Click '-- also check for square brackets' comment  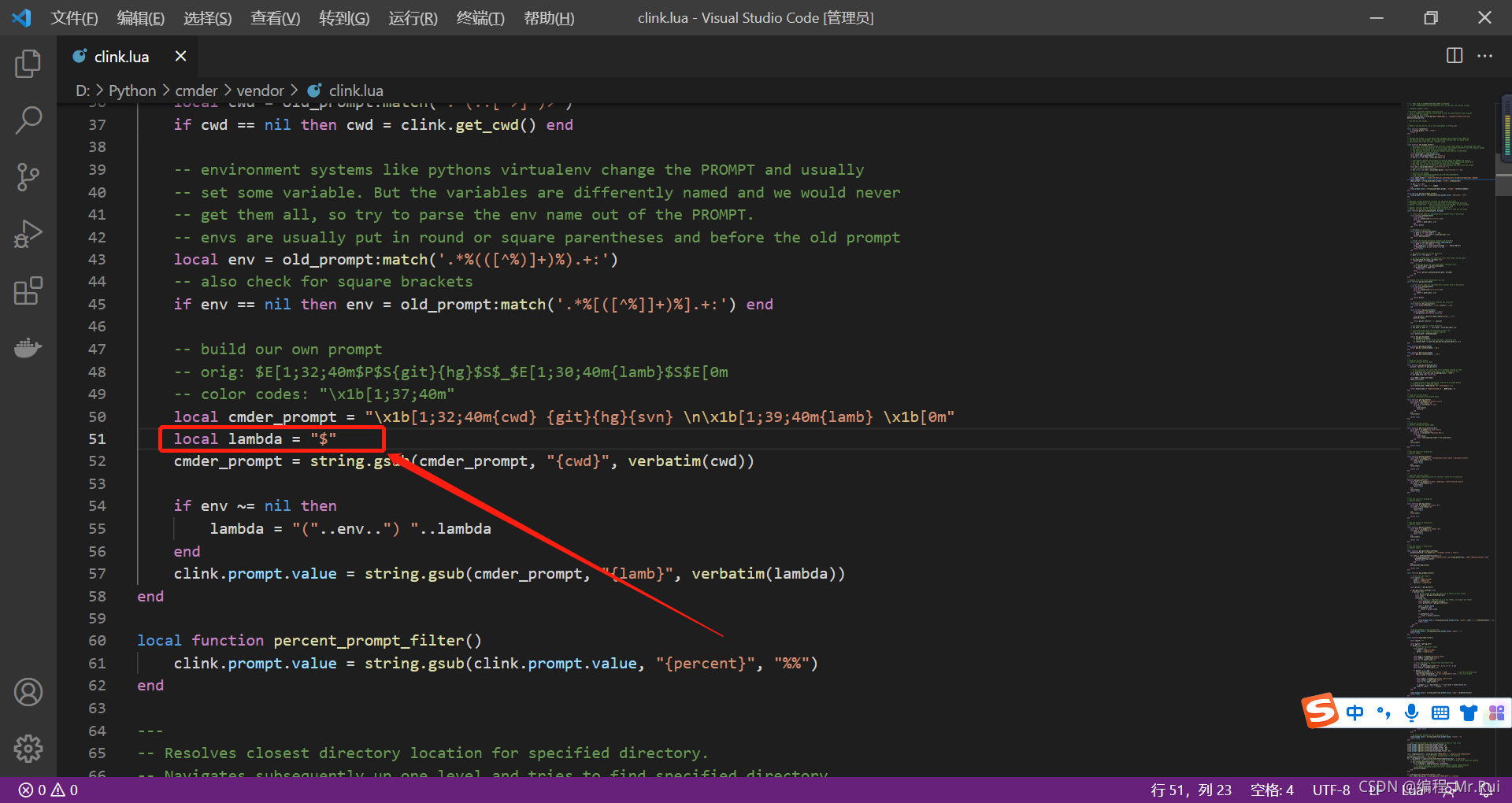(x=324, y=281)
